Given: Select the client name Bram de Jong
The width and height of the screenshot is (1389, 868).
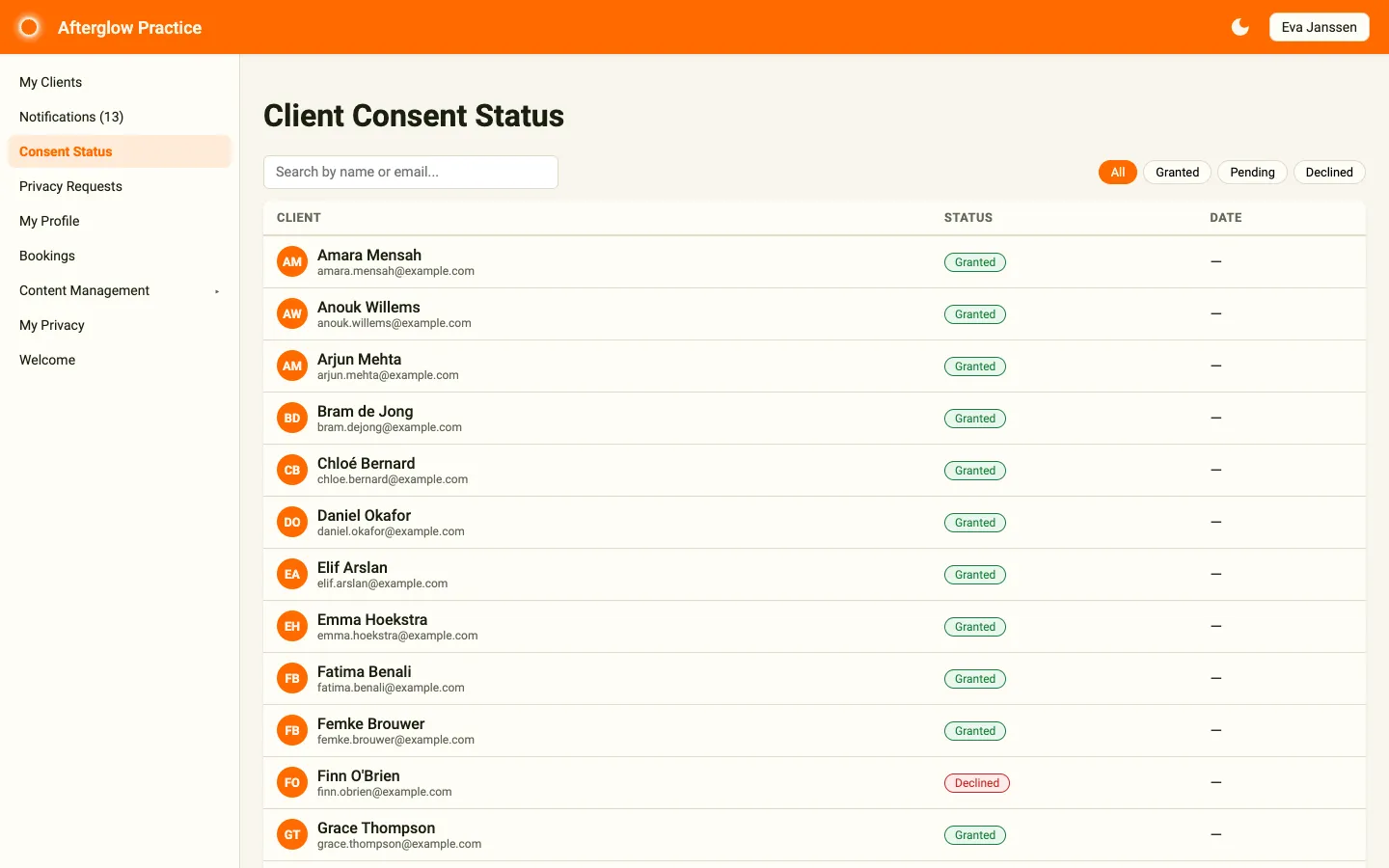Looking at the screenshot, I should tap(365, 411).
